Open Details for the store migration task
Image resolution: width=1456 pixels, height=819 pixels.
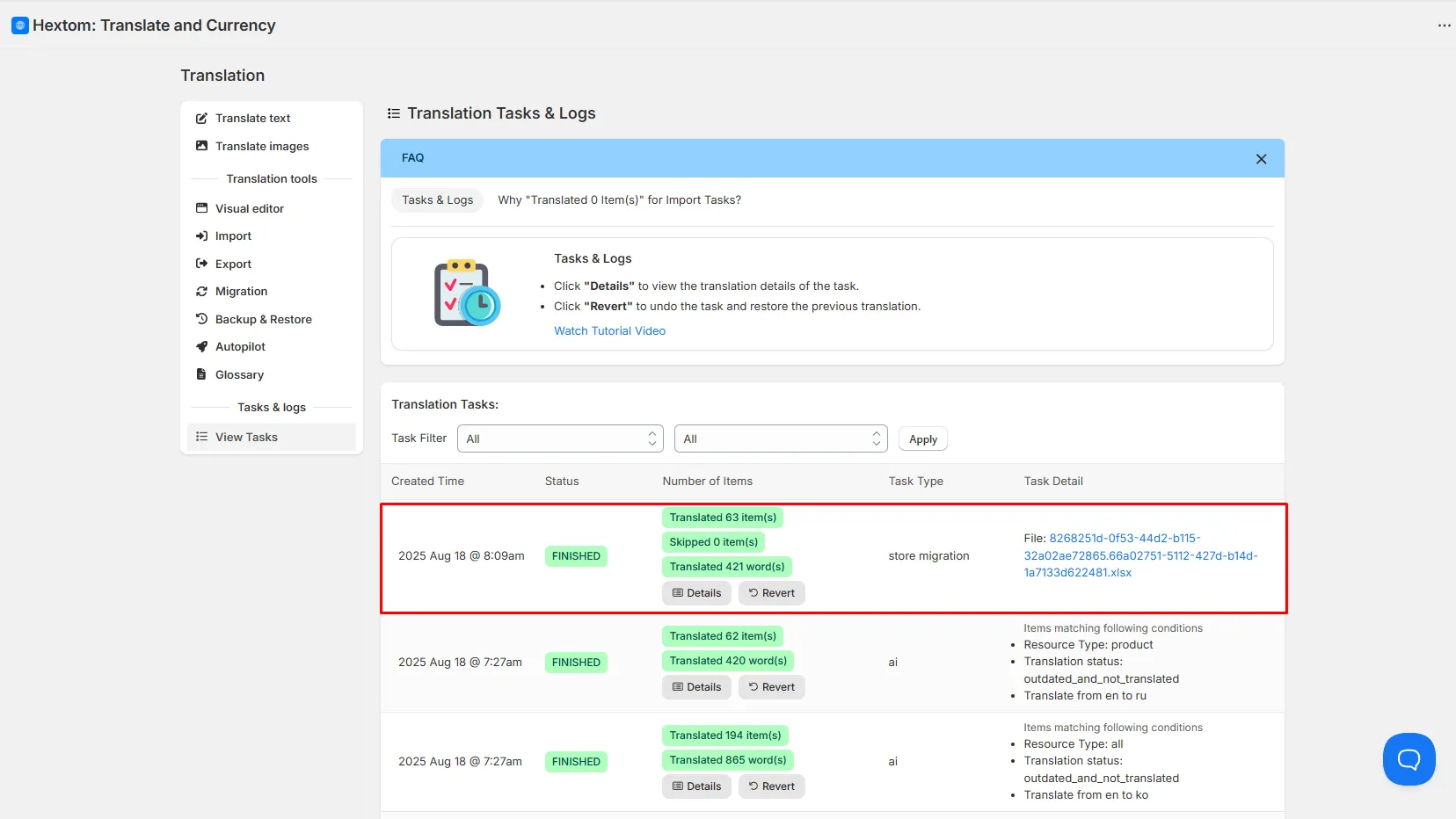696,593
